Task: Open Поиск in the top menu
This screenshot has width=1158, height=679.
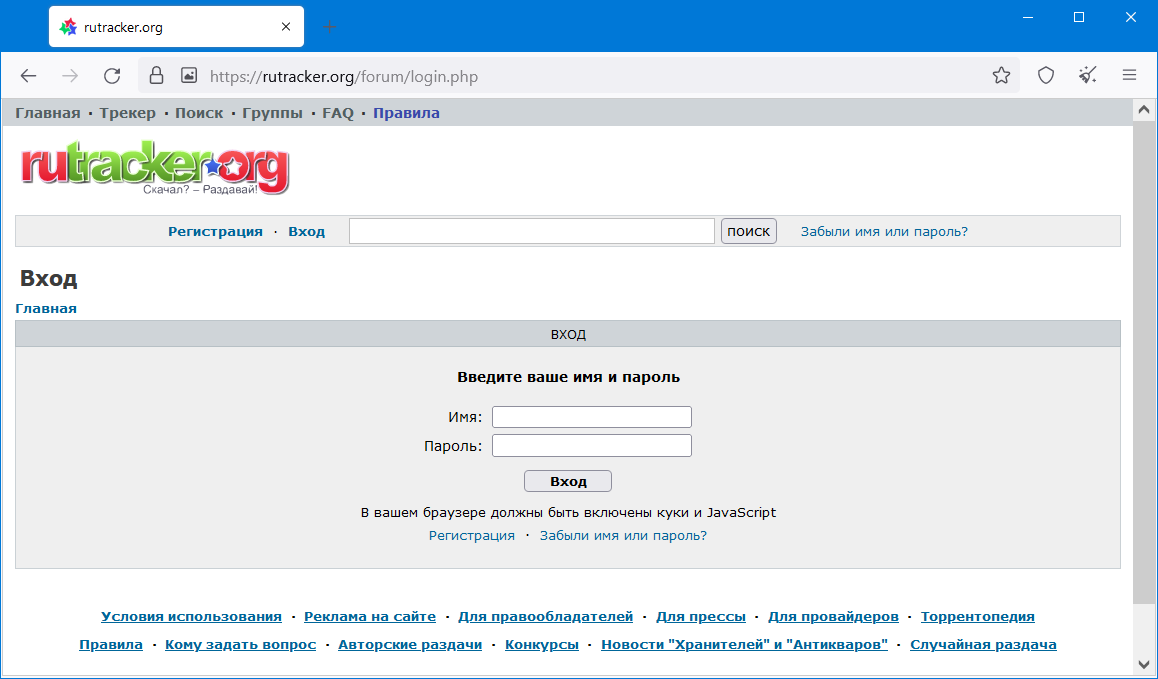Action: point(199,113)
